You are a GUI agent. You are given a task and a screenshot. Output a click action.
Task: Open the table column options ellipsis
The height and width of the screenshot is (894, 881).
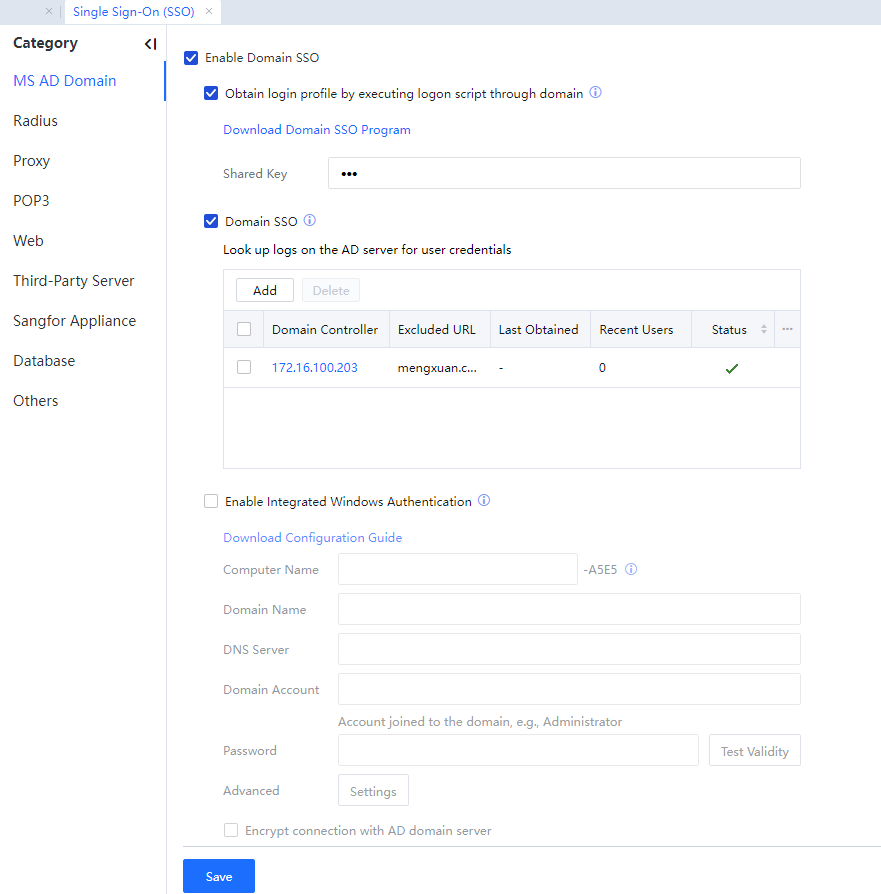click(787, 329)
